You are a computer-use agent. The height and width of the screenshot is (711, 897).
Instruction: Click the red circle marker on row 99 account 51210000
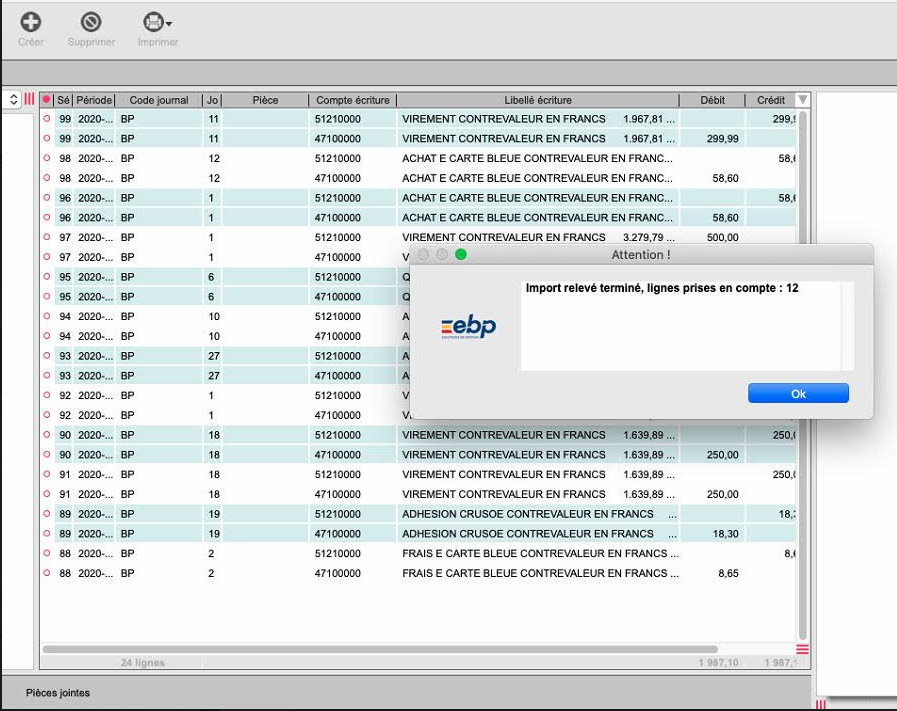pos(47,118)
